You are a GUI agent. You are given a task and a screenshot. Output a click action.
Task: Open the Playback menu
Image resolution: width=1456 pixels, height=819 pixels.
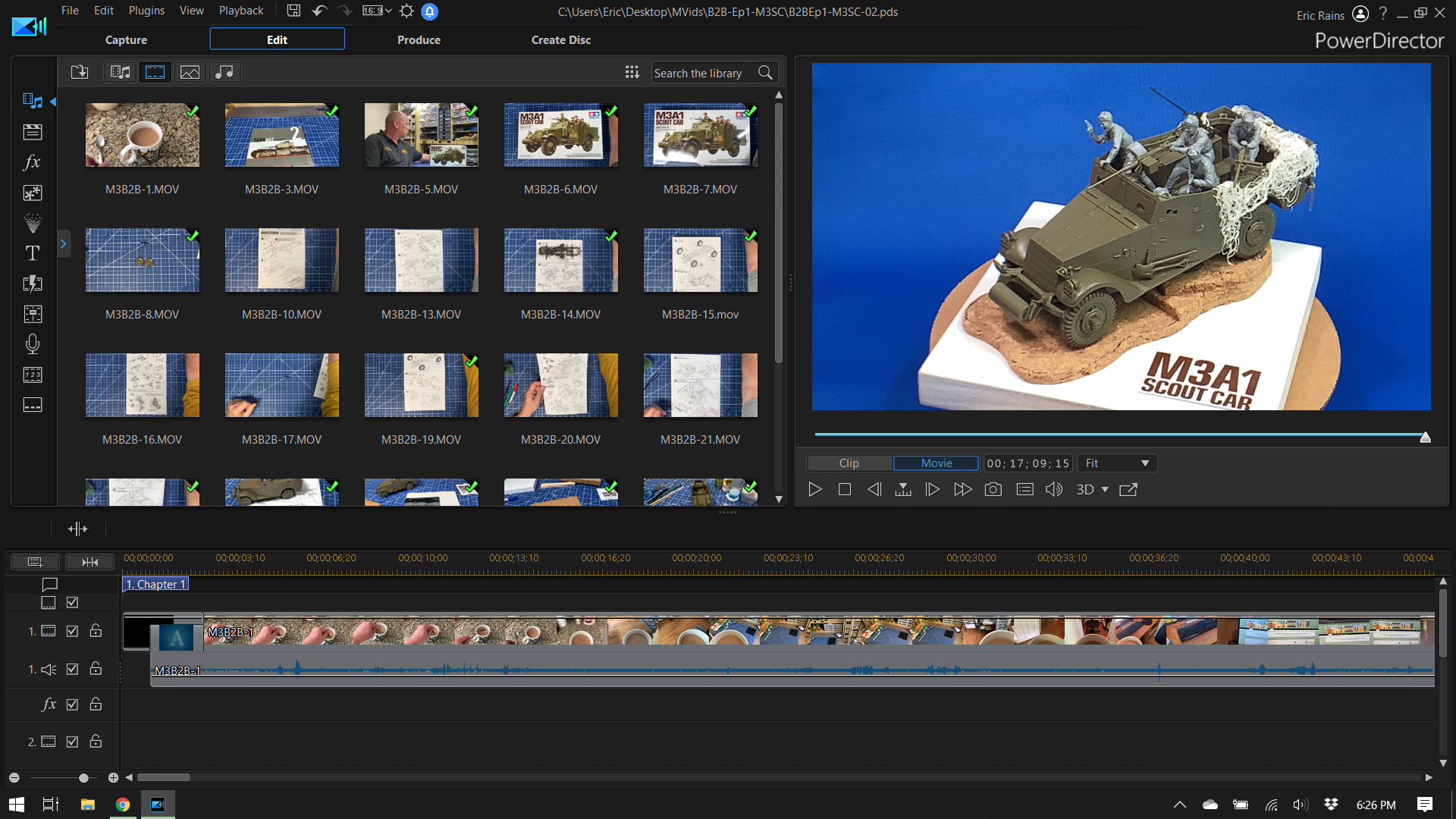point(241,11)
